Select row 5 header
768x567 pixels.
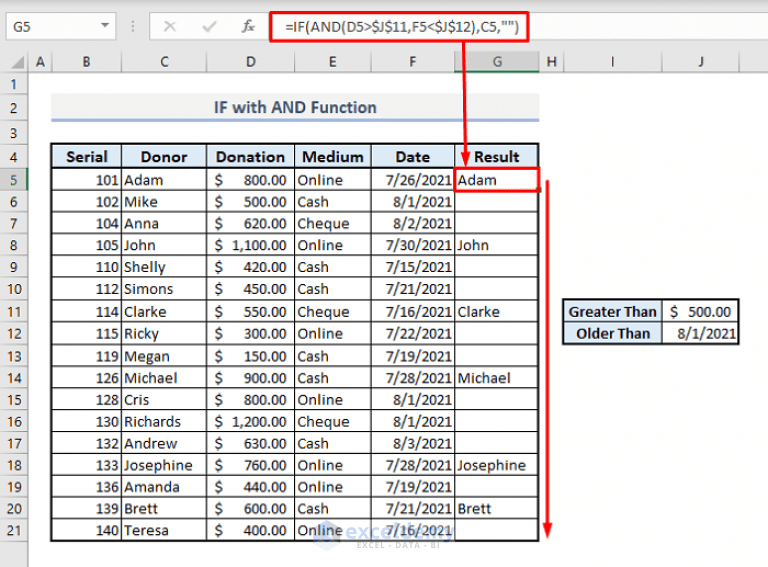pos(14,180)
